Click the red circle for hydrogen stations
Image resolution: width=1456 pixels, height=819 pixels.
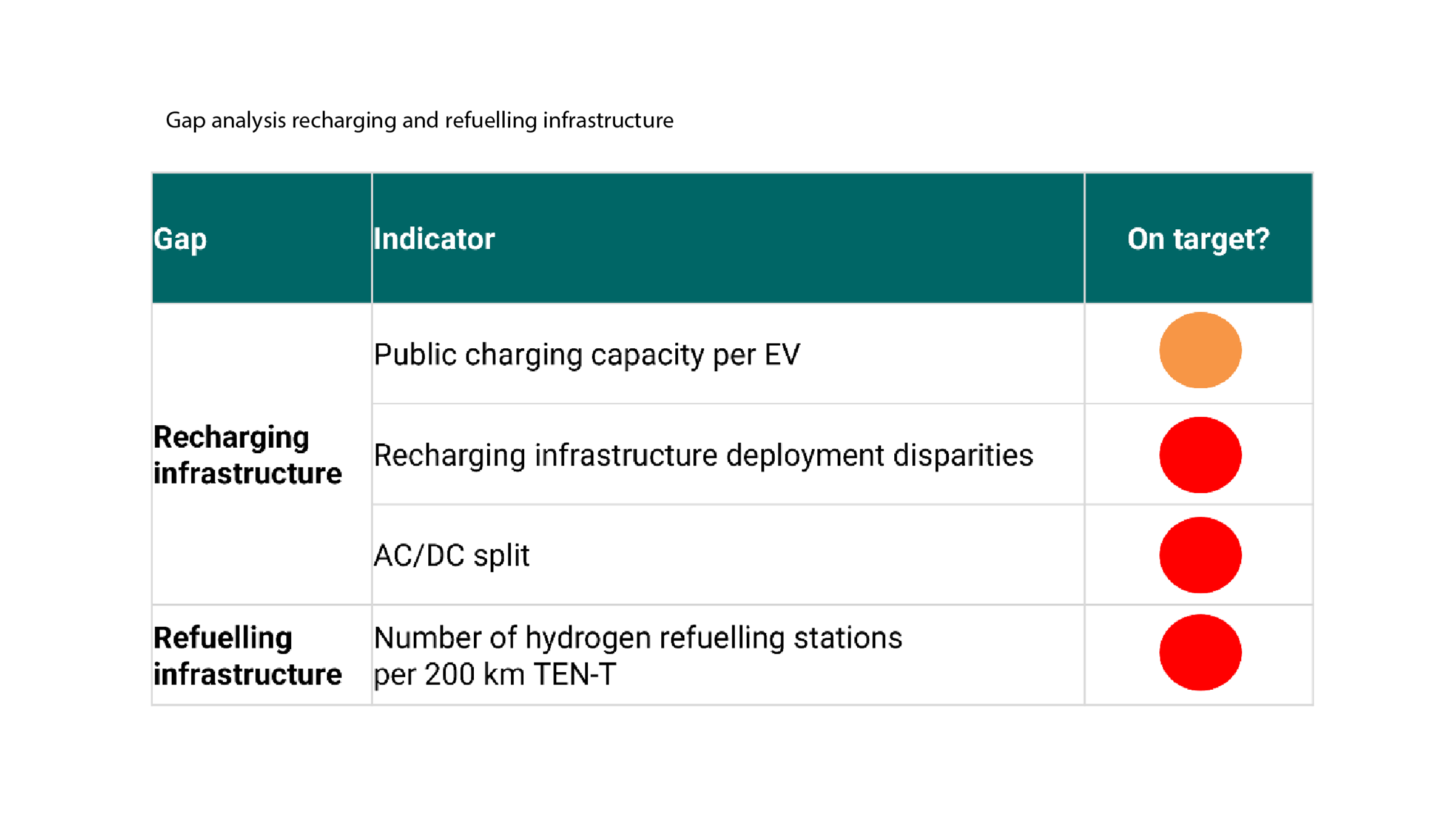tap(1200, 652)
